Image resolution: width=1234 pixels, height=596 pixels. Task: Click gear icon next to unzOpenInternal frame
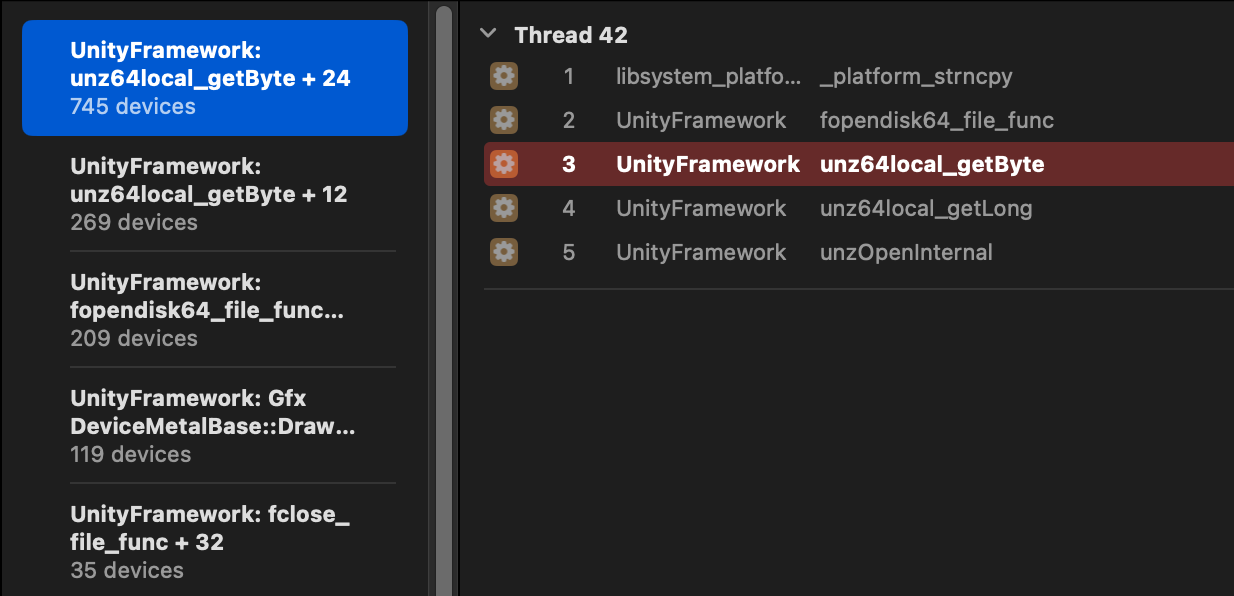tap(504, 252)
